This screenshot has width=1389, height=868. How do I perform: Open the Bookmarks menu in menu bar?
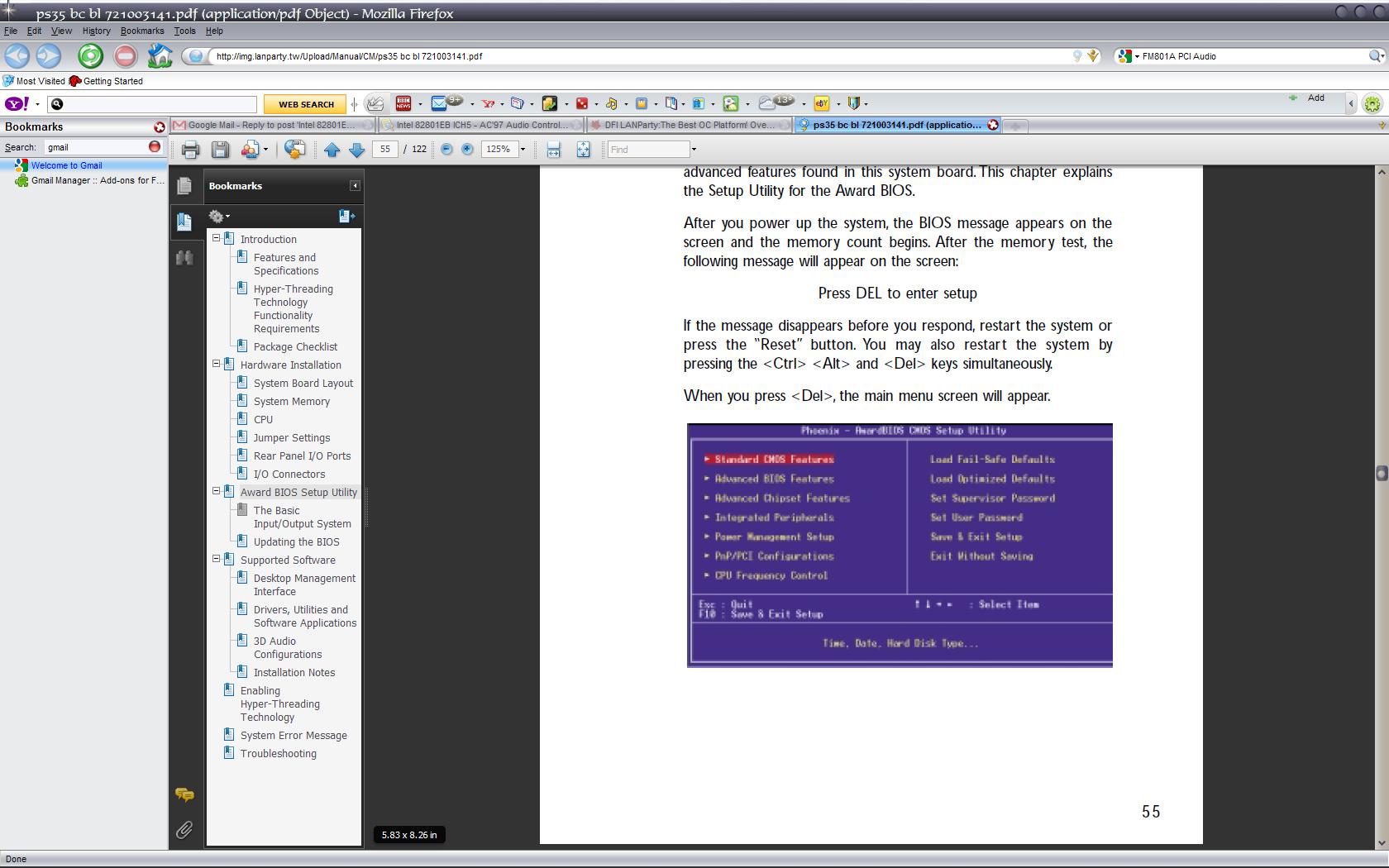(x=142, y=31)
